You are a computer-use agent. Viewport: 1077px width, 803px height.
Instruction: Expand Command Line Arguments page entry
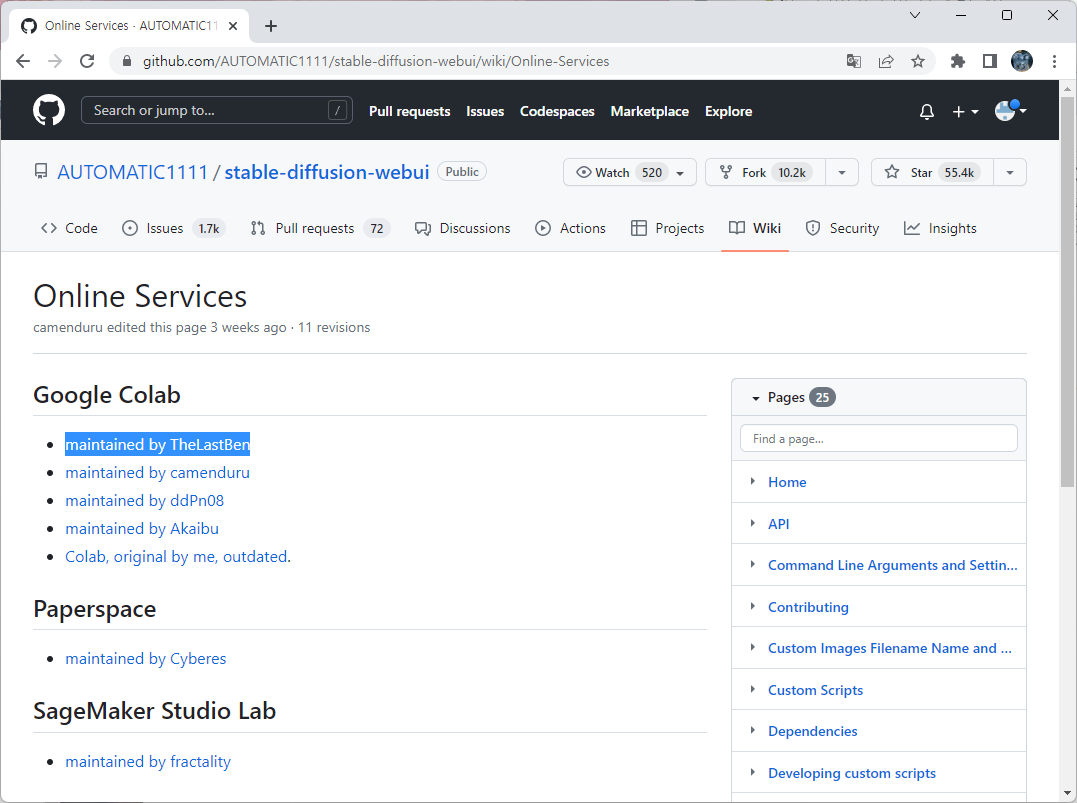pos(753,565)
